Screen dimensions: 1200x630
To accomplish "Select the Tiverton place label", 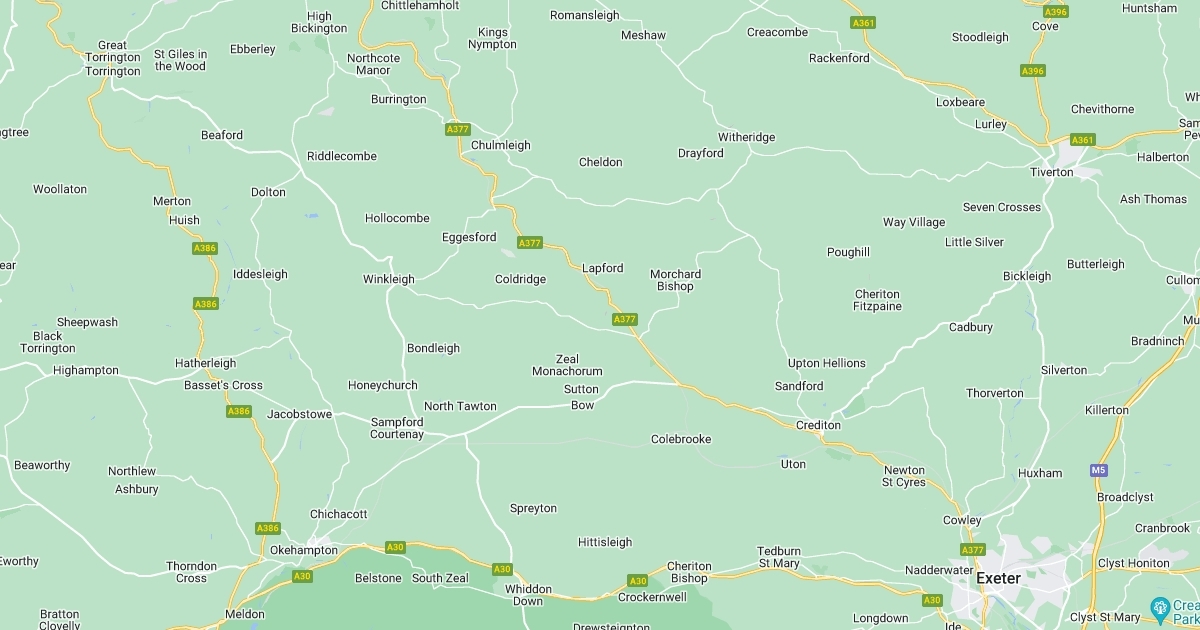I will click(x=1051, y=172).
